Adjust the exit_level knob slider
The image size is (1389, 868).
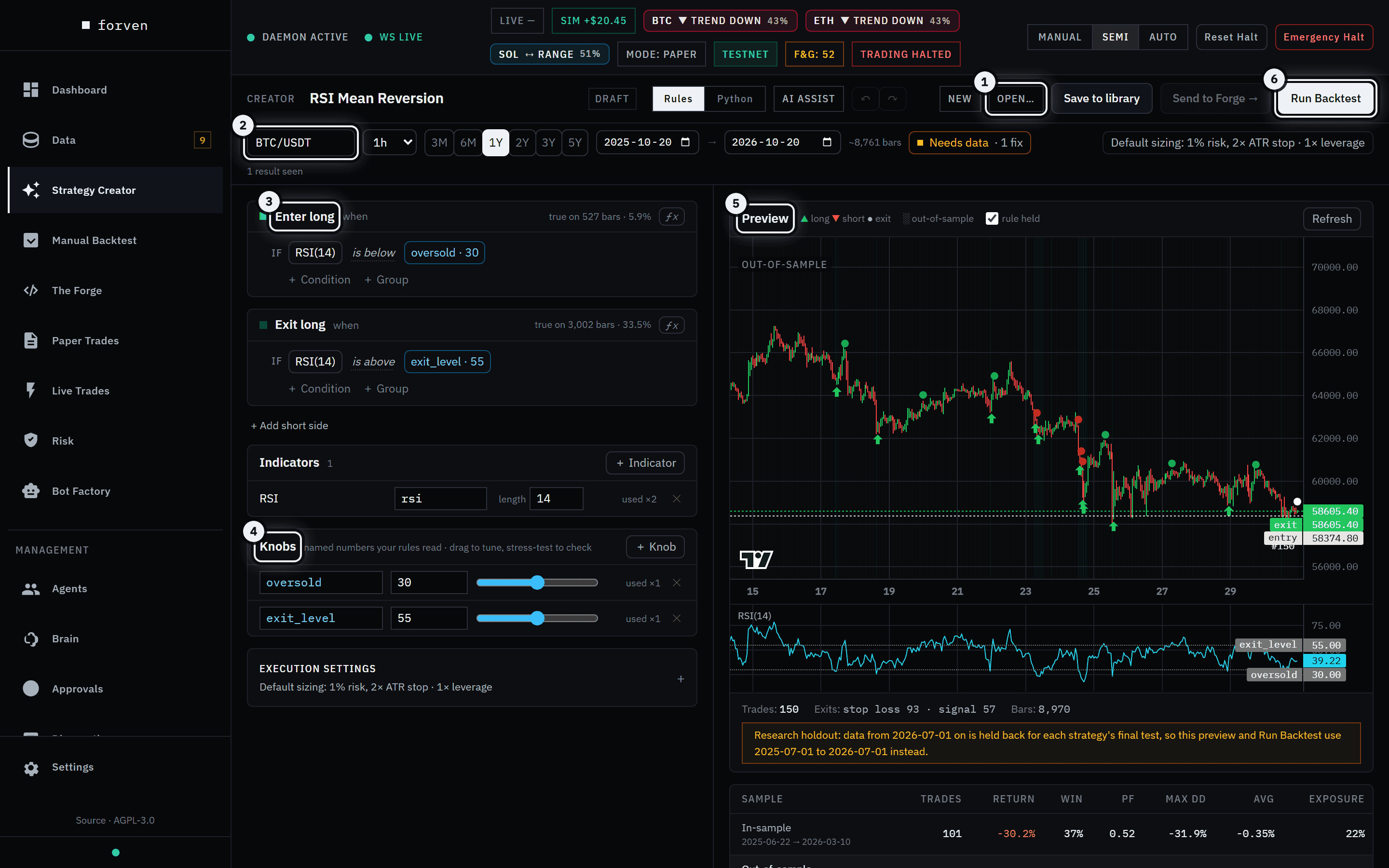(x=537, y=618)
